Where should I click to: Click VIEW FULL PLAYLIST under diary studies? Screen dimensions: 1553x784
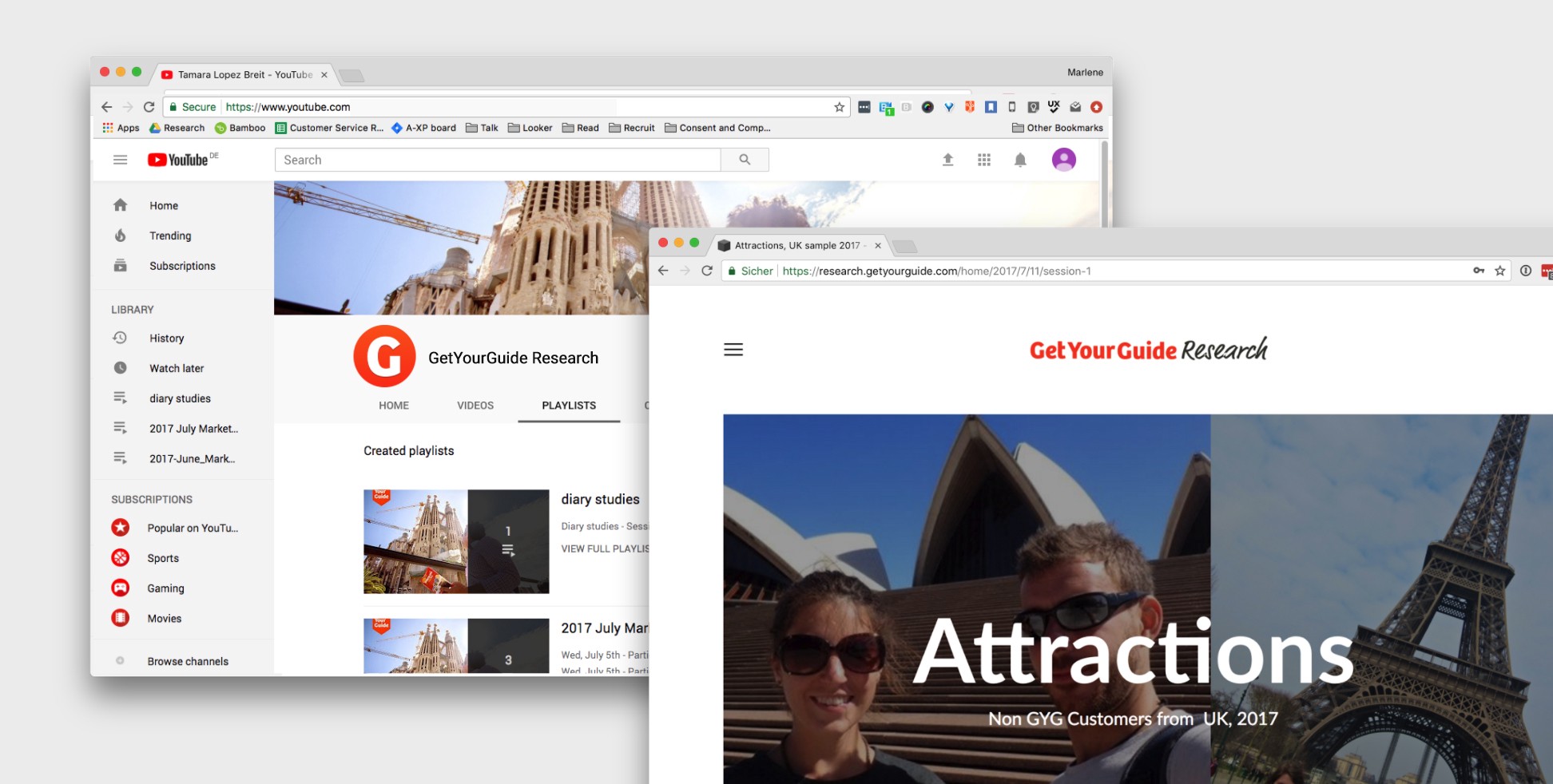[x=605, y=548]
